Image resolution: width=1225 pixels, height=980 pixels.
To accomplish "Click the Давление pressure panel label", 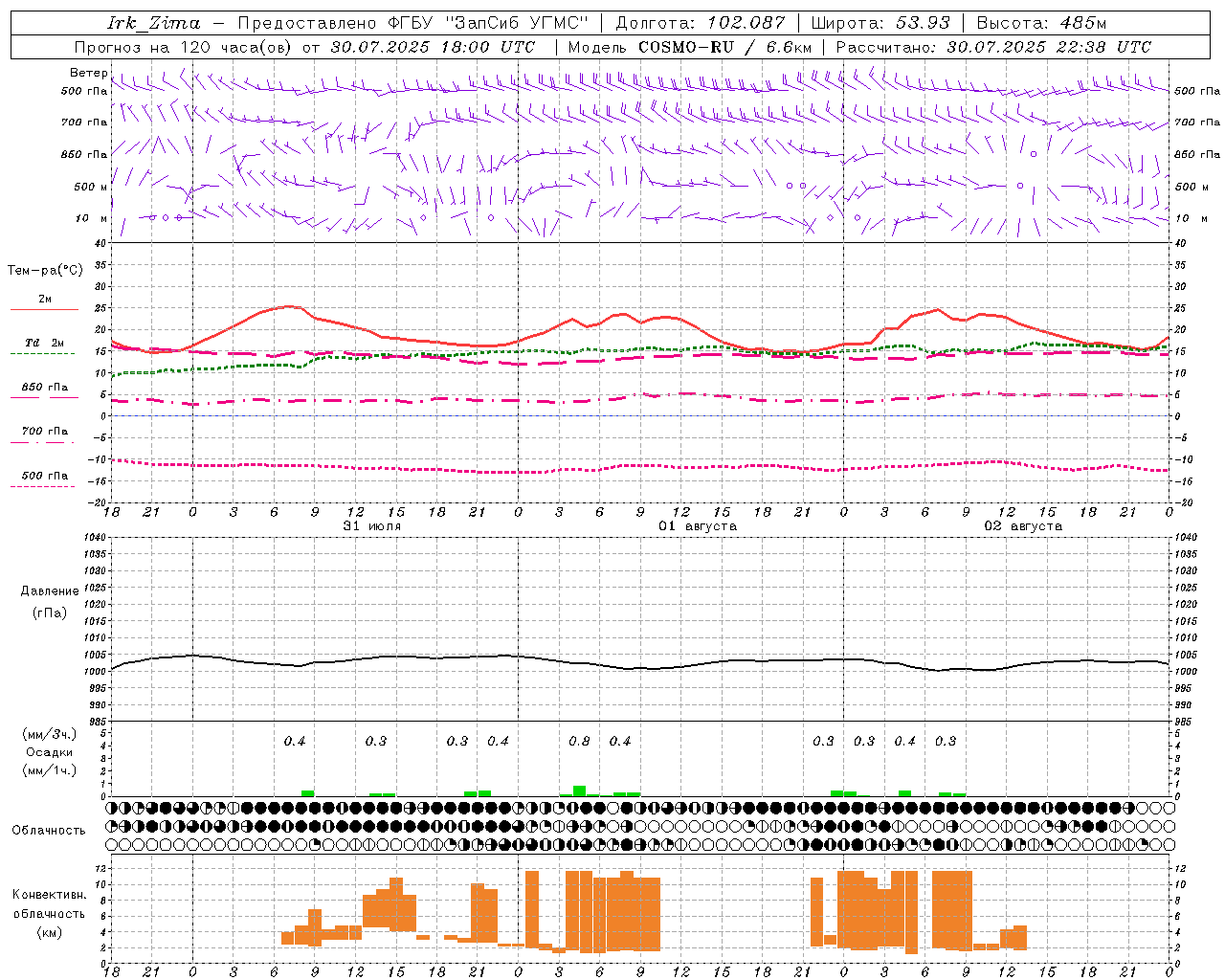I will [x=50, y=591].
